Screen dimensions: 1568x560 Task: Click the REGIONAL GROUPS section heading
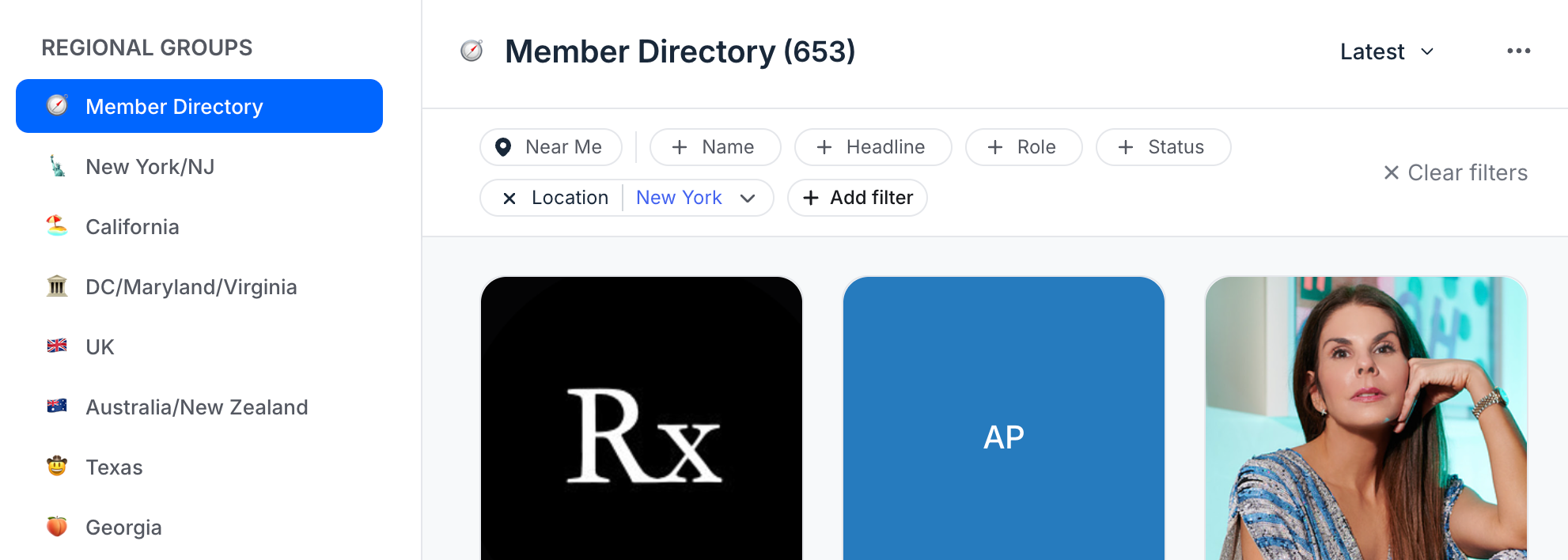(147, 47)
